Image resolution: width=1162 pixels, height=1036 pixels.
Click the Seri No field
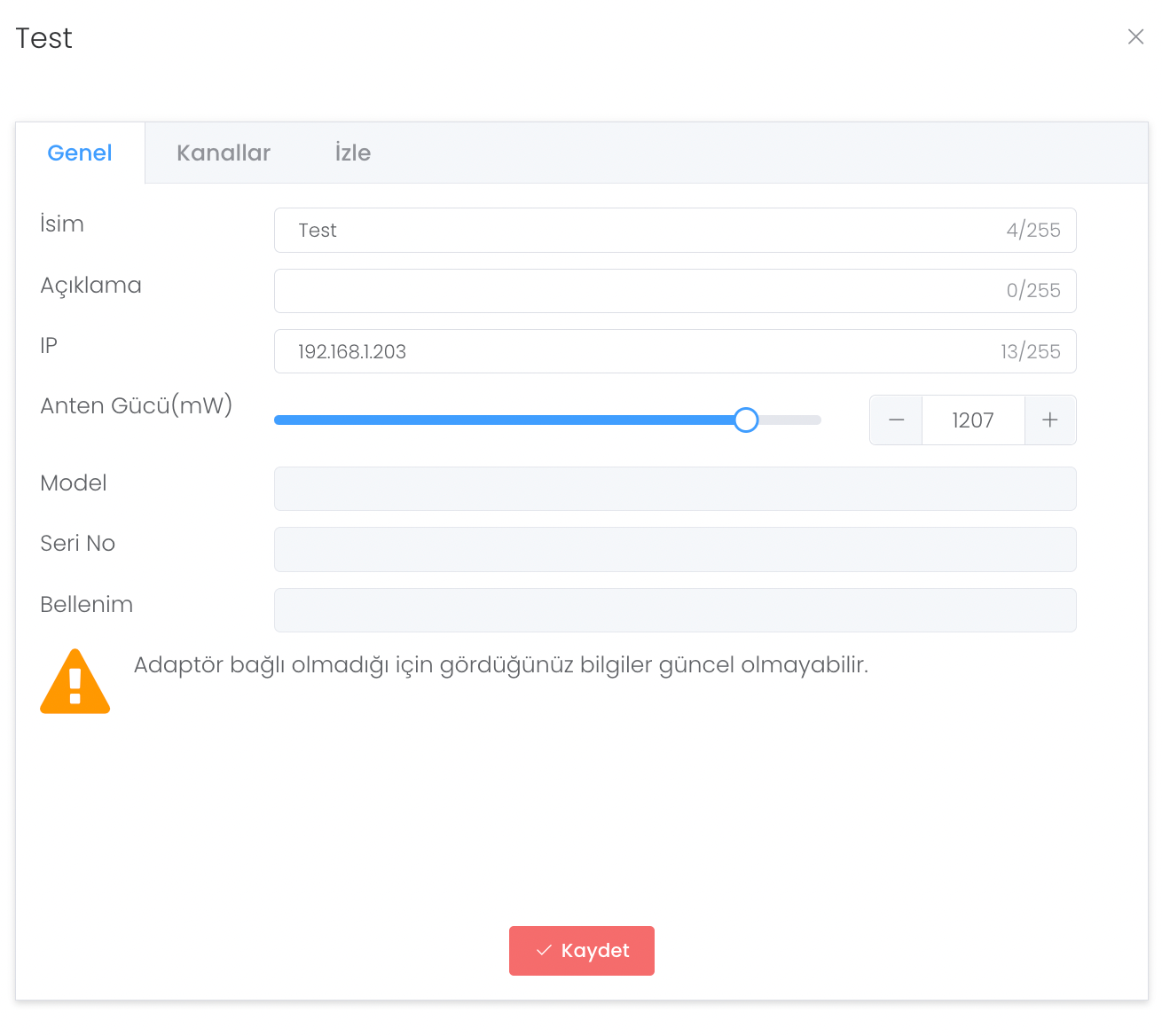click(674, 549)
